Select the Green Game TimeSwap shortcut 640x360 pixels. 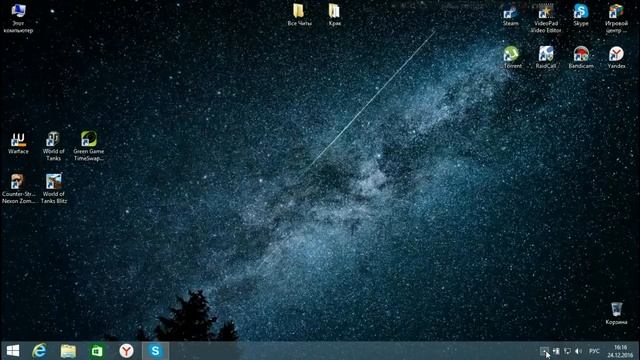click(x=89, y=146)
